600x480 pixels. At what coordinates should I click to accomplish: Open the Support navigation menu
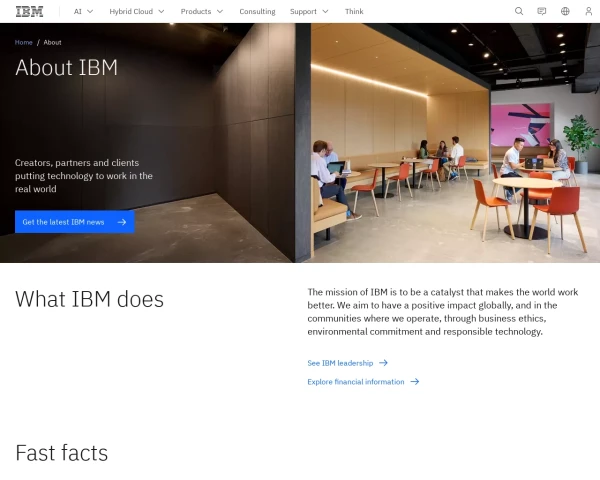[309, 11]
